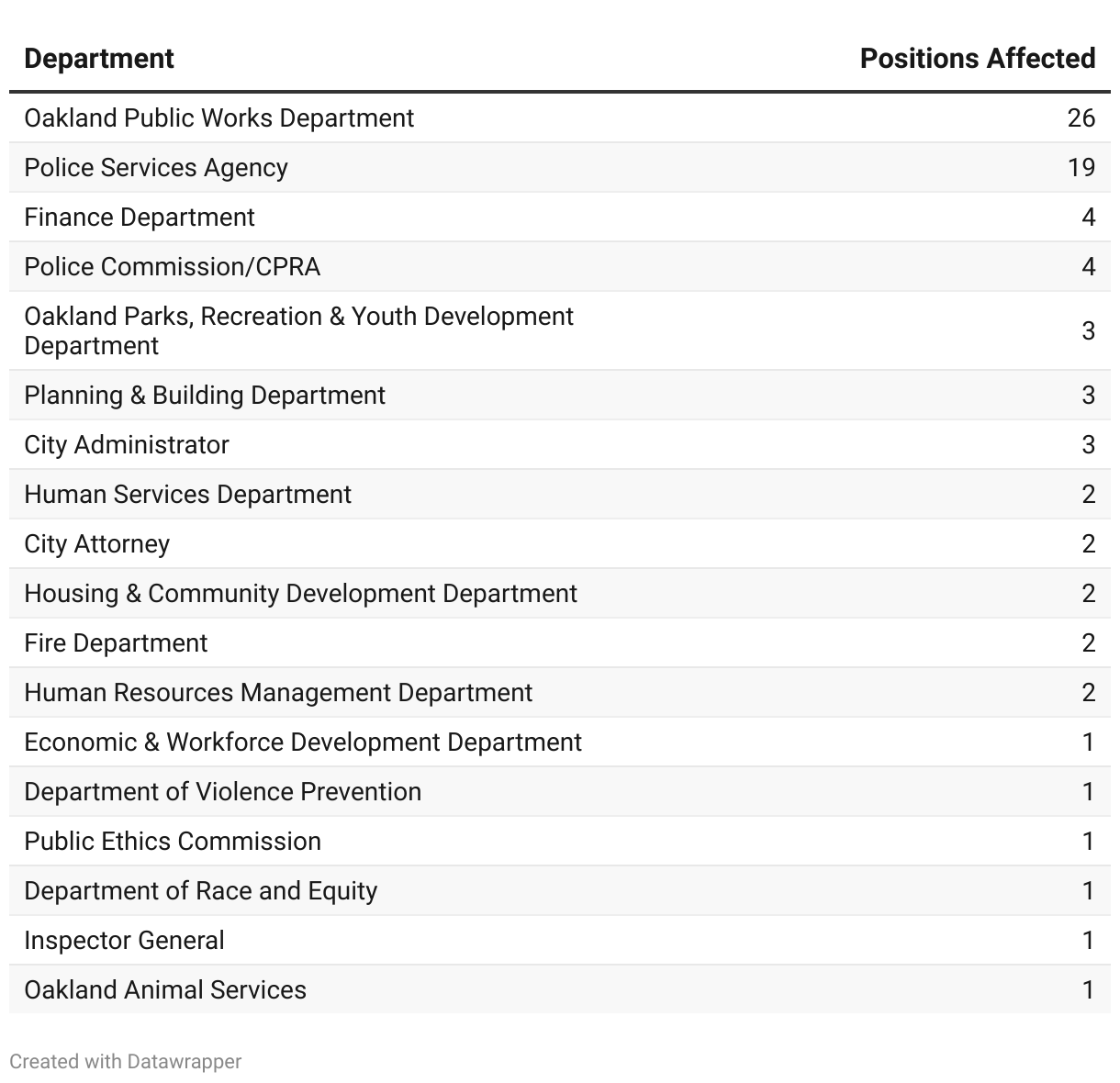The image size is (1120, 1083).
Task: Click the Department column header
Action: click(99, 59)
